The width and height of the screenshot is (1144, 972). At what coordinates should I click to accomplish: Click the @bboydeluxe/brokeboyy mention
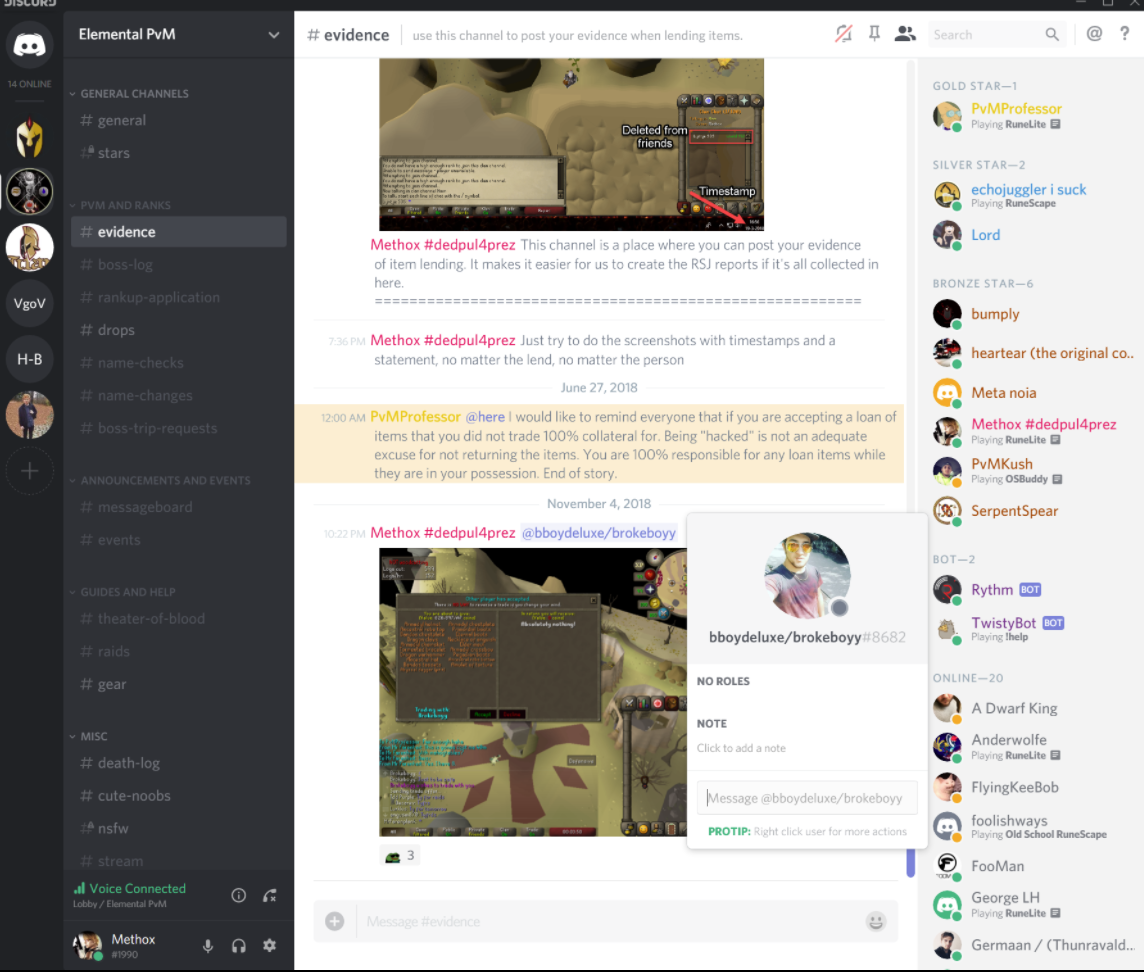(x=598, y=533)
